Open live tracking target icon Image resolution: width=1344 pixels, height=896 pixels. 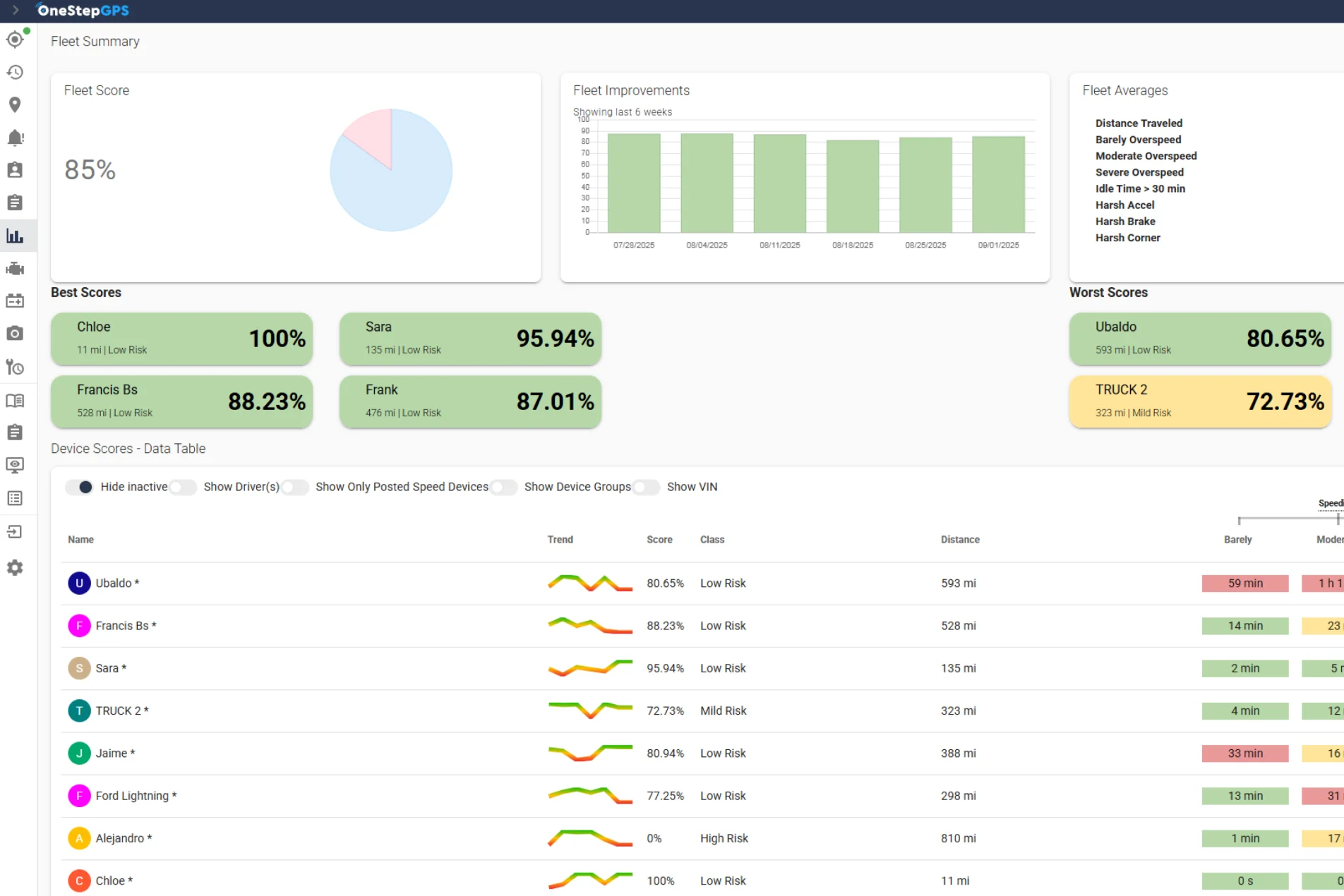pos(15,40)
